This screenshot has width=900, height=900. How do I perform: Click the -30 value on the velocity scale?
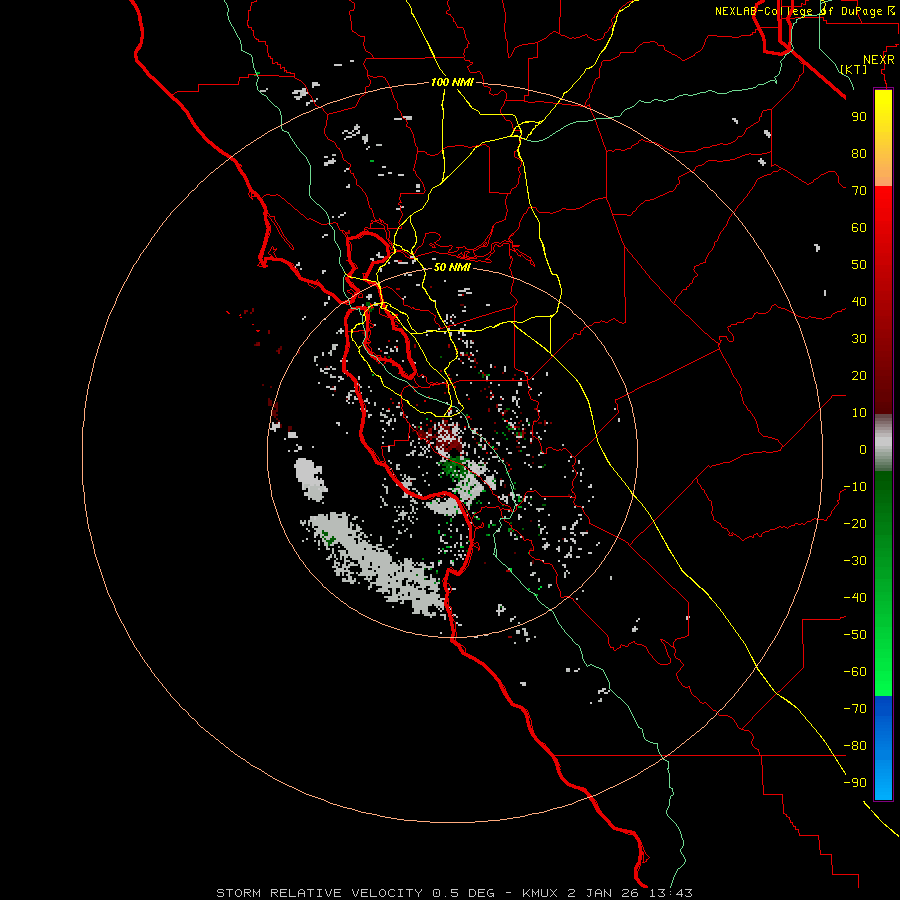click(855, 561)
